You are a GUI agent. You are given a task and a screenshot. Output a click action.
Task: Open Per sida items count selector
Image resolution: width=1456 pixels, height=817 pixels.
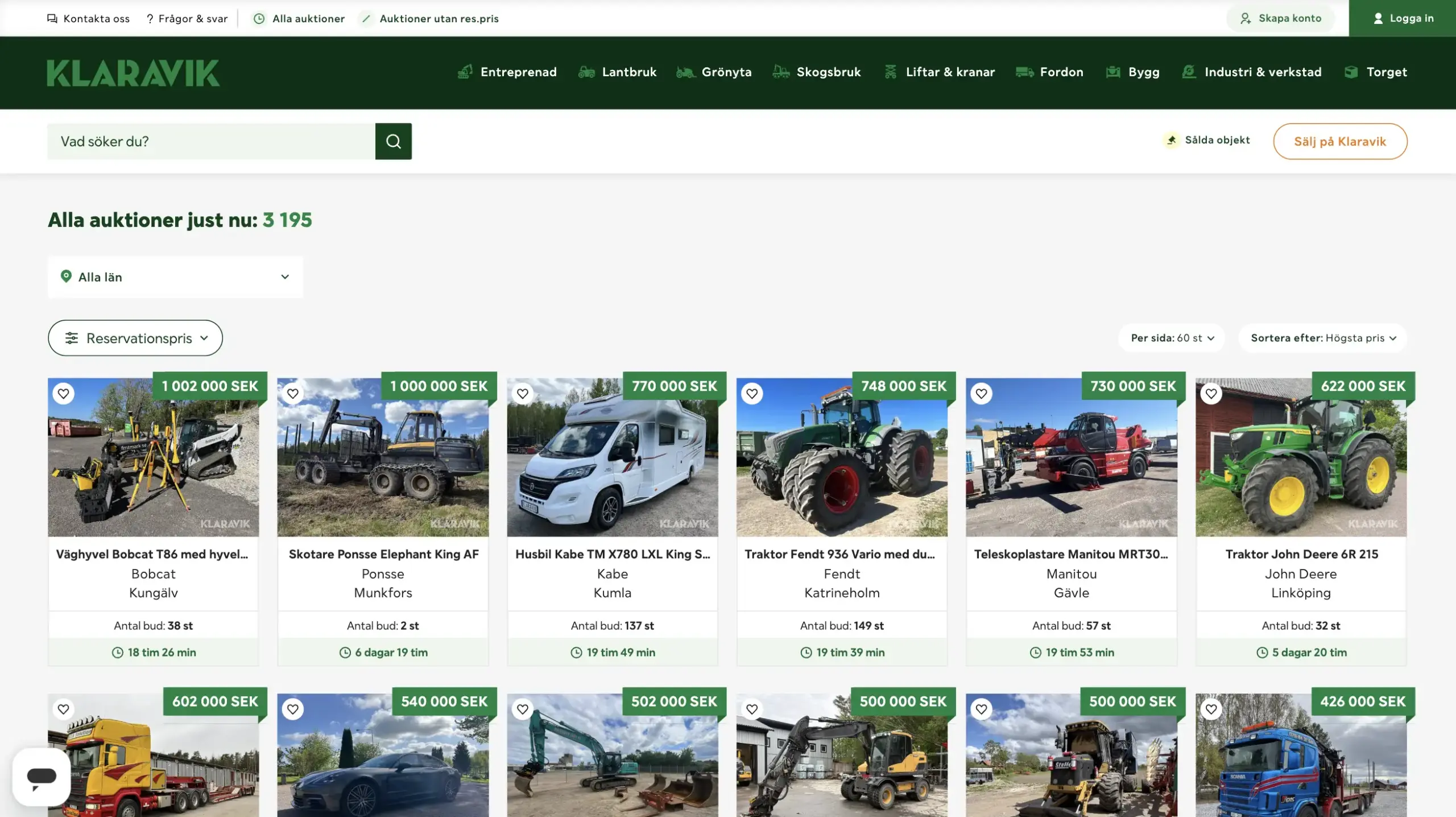click(1172, 338)
